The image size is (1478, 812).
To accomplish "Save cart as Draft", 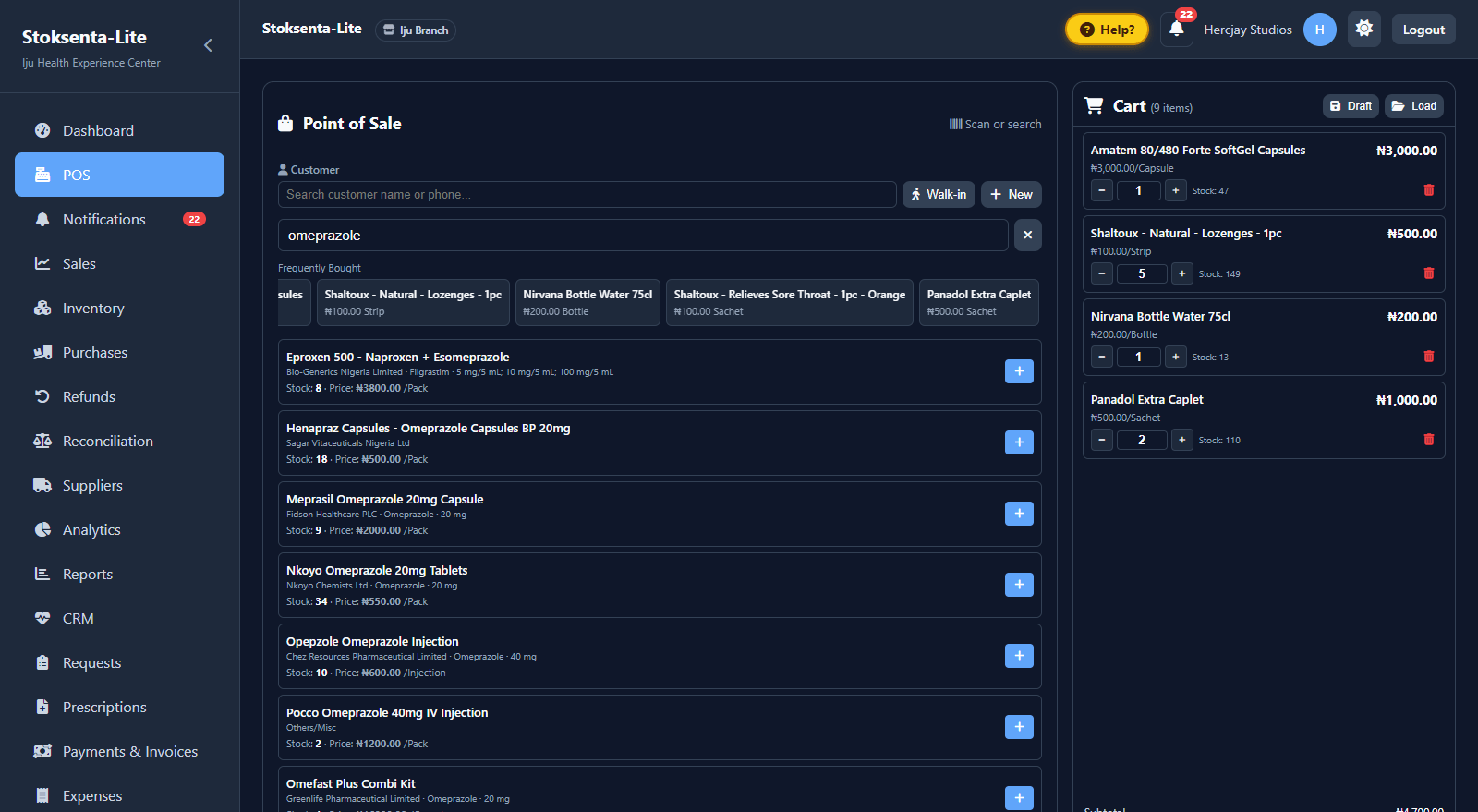I will click(x=1351, y=106).
